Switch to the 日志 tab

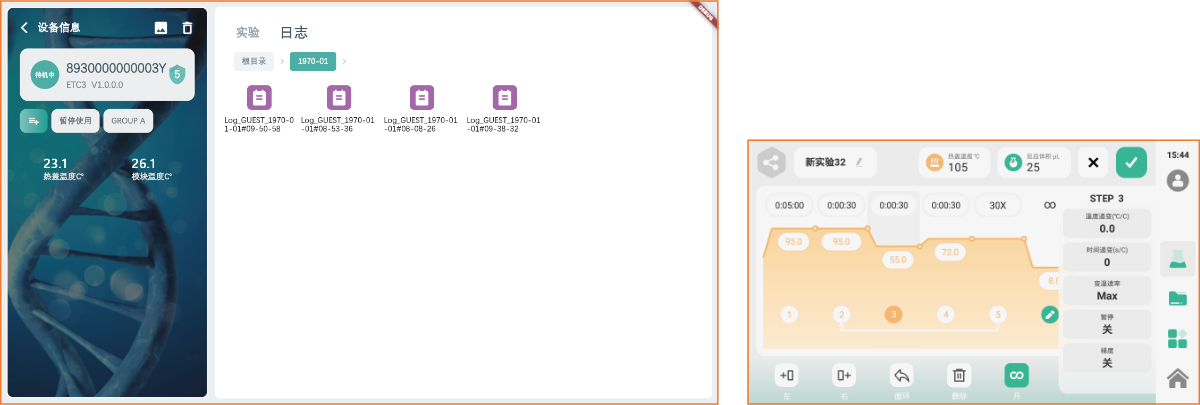point(293,32)
